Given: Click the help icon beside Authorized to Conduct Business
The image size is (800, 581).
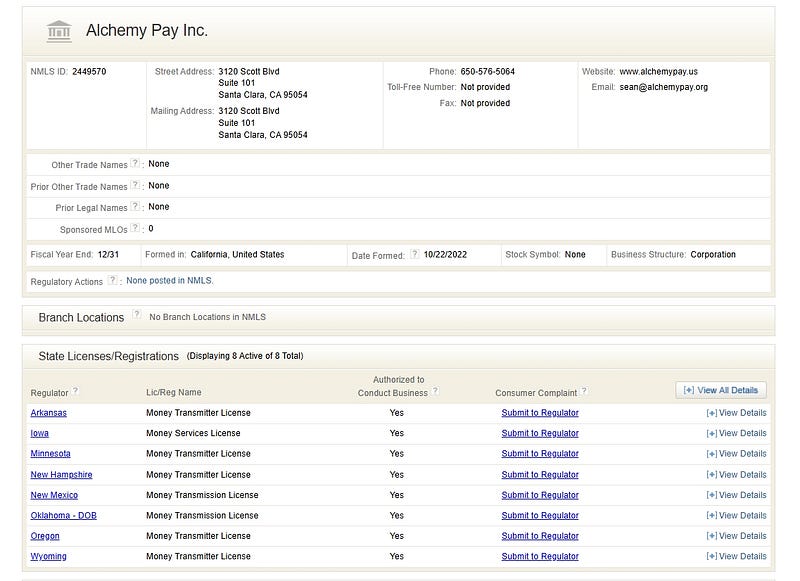Looking at the screenshot, I should tap(435, 391).
